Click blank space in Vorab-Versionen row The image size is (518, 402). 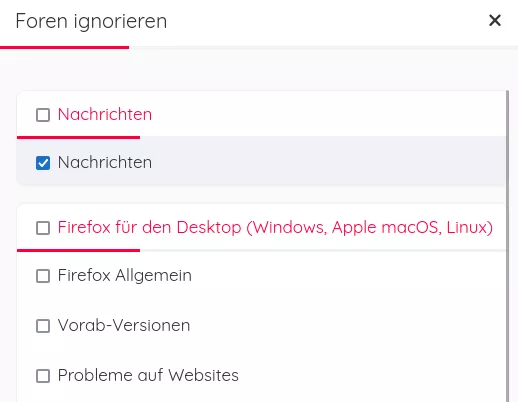(347, 326)
